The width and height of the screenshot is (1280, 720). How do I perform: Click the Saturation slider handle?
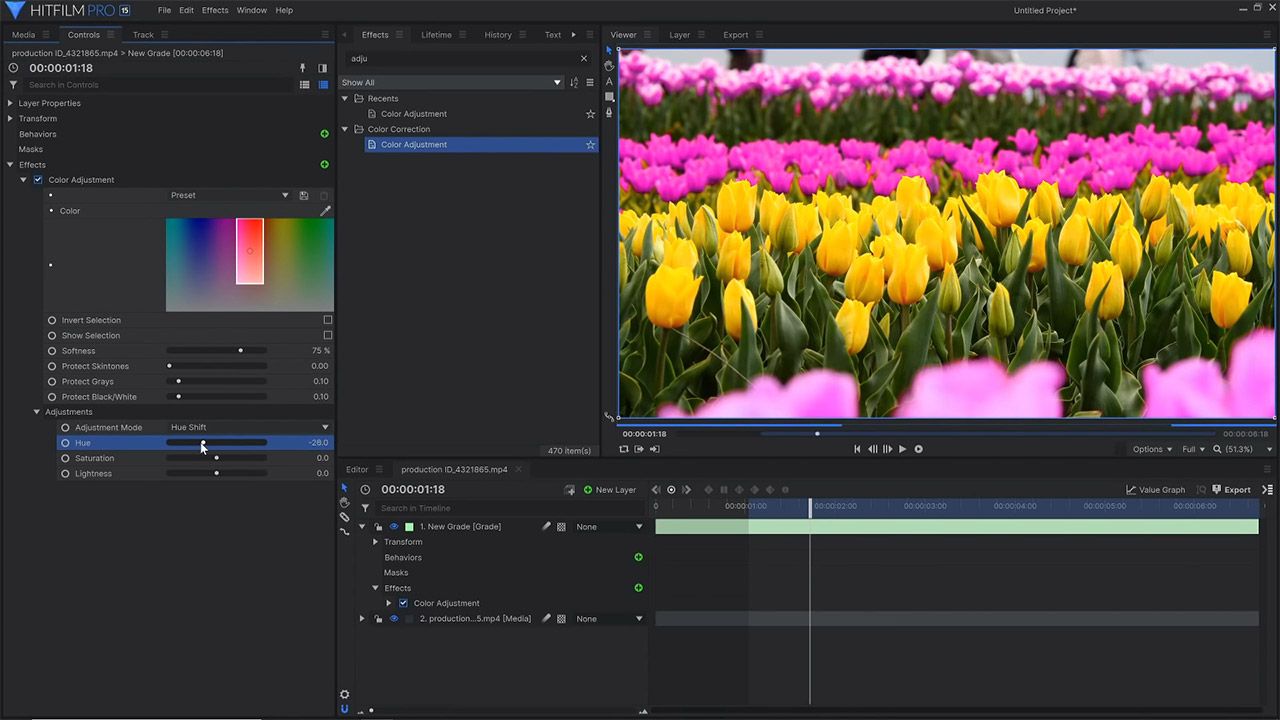pyautogui.click(x=217, y=458)
